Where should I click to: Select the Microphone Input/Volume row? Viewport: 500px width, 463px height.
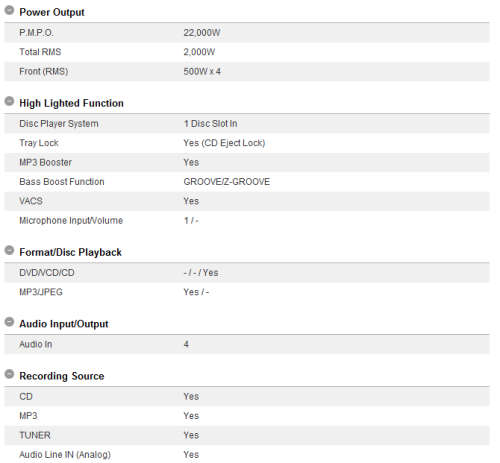[x=247, y=220]
